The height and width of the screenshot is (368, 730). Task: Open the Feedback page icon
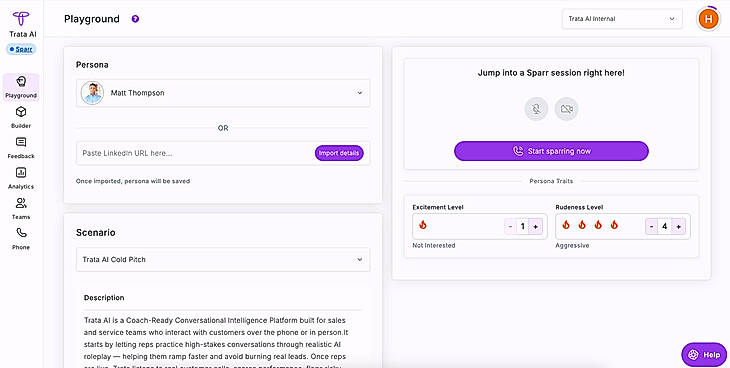click(x=21, y=142)
